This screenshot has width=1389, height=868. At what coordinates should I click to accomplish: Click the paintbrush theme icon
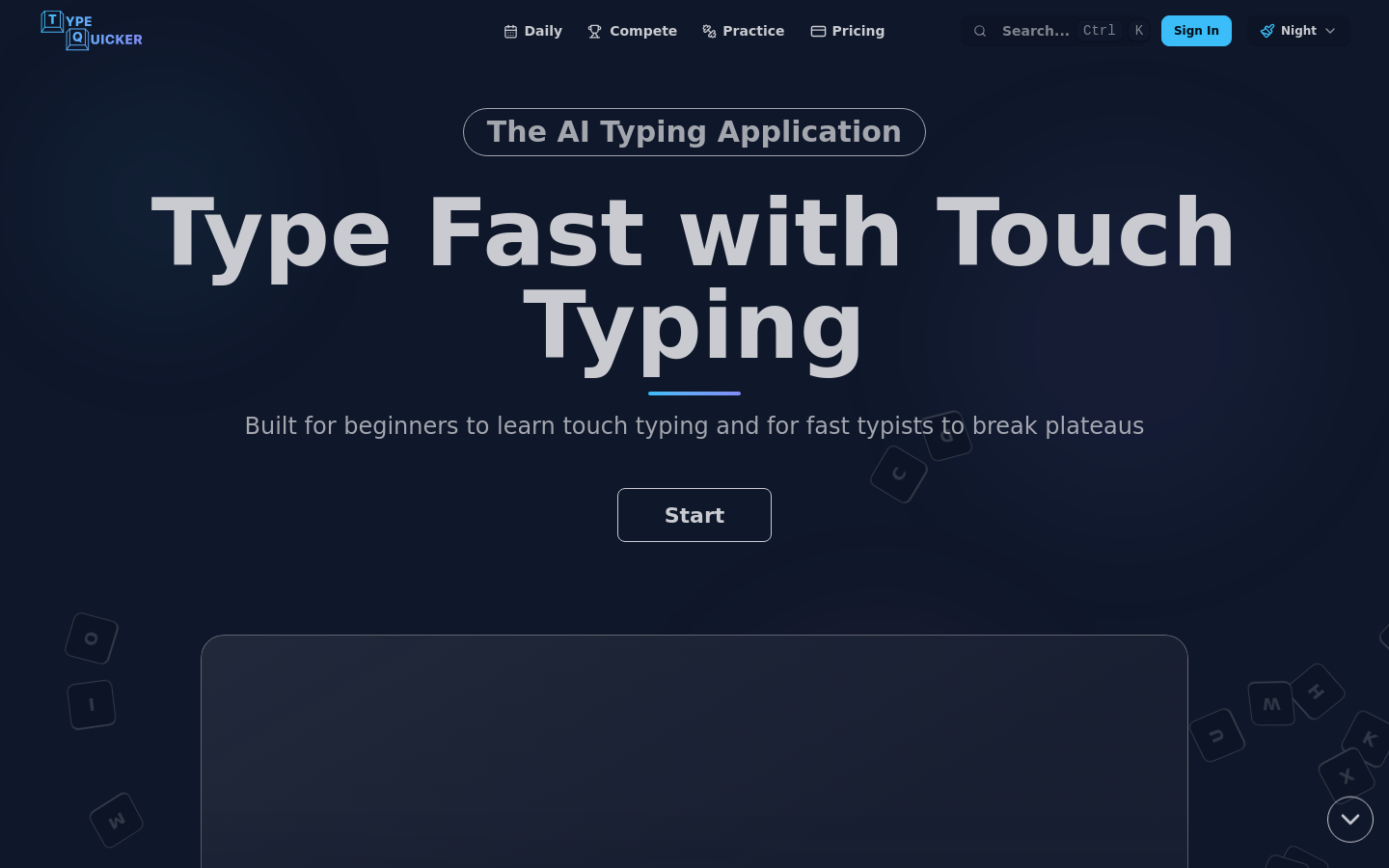click(x=1267, y=31)
